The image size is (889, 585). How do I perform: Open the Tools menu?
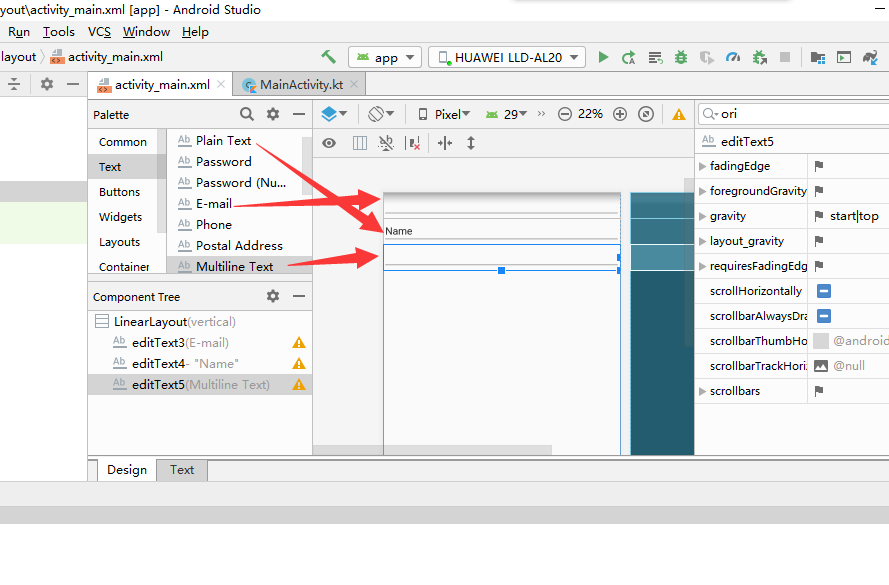pyautogui.click(x=58, y=31)
